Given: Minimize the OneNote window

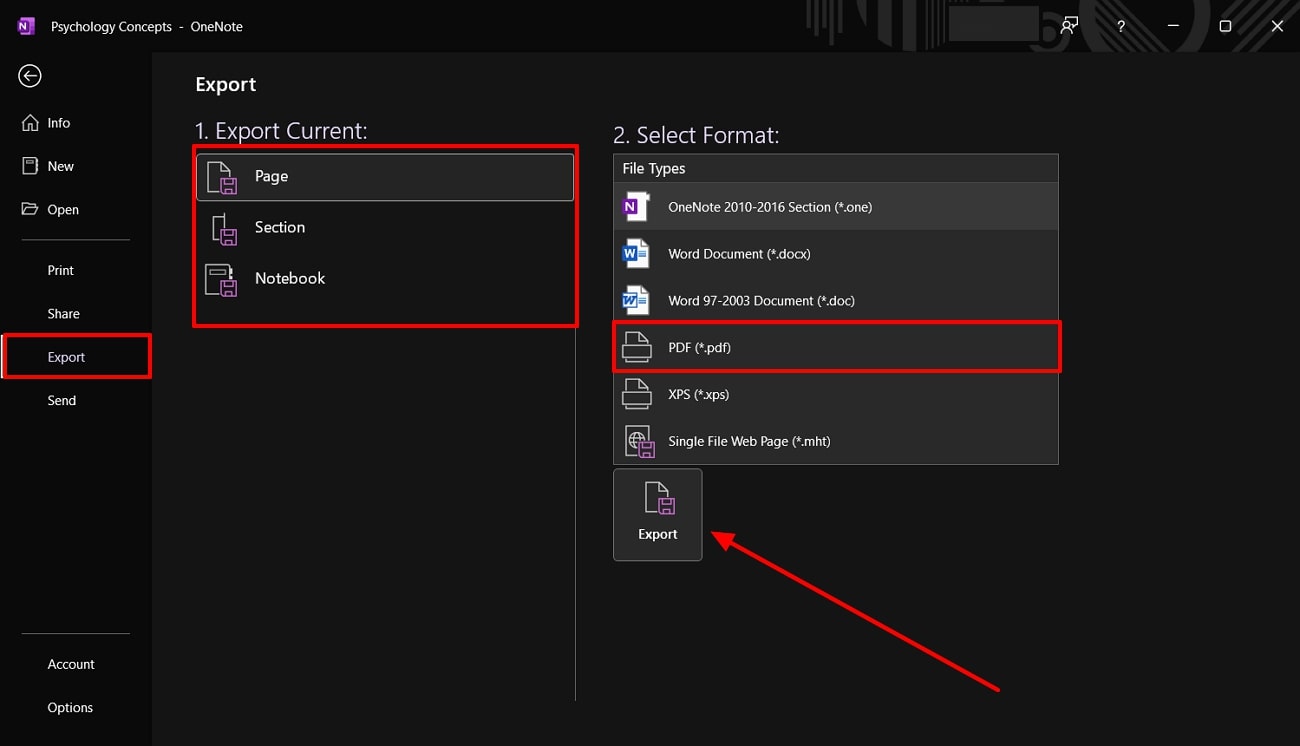Looking at the screenshot, I should pos(1173,27).
